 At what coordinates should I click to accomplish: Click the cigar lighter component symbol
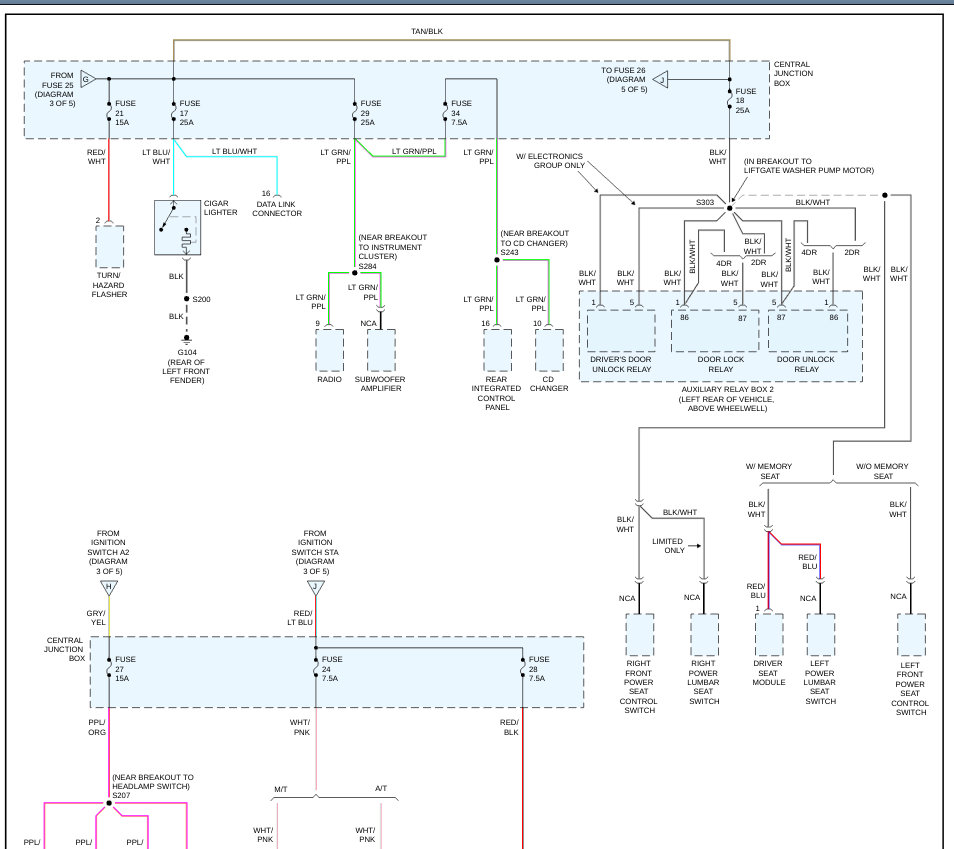tap(178, 227)
